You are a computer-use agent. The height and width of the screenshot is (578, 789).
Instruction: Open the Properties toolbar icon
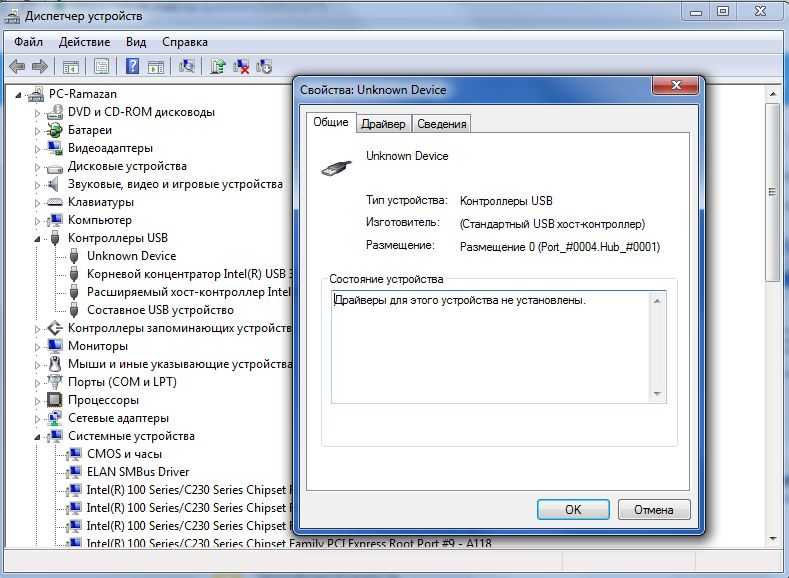102,66
